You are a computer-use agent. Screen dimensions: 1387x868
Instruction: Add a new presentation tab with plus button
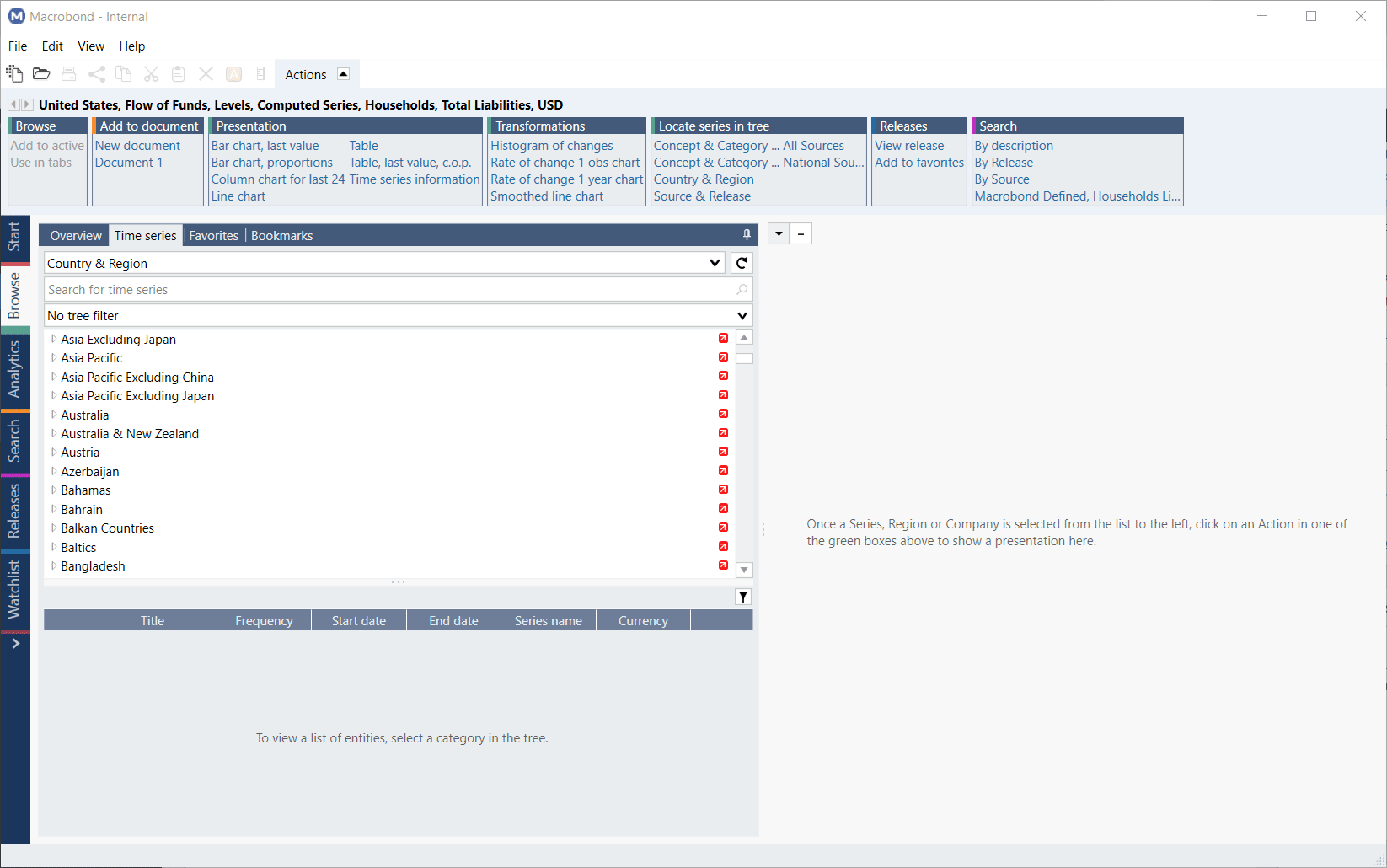[801, 234]
